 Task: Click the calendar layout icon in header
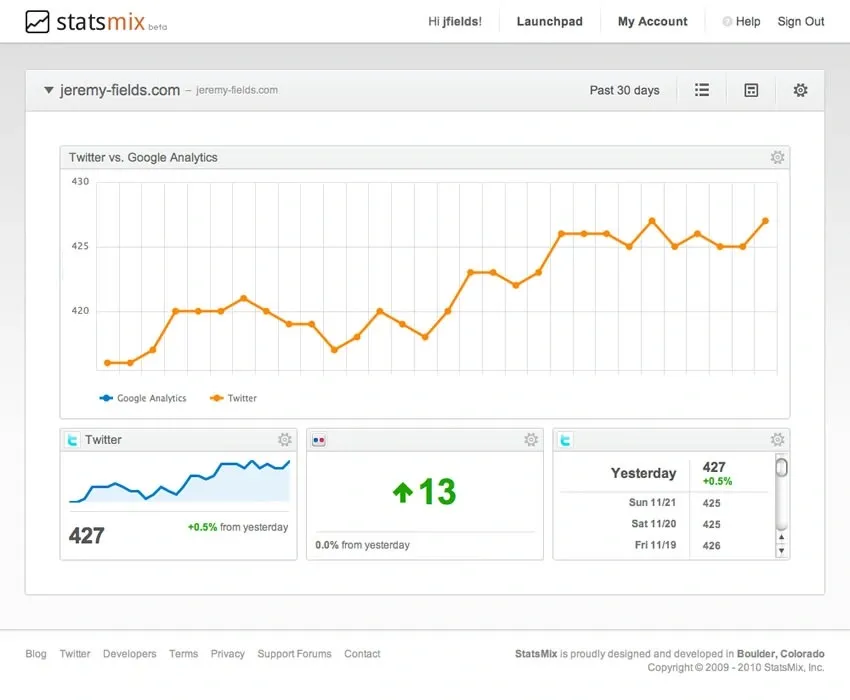click(x=751, y=90)
